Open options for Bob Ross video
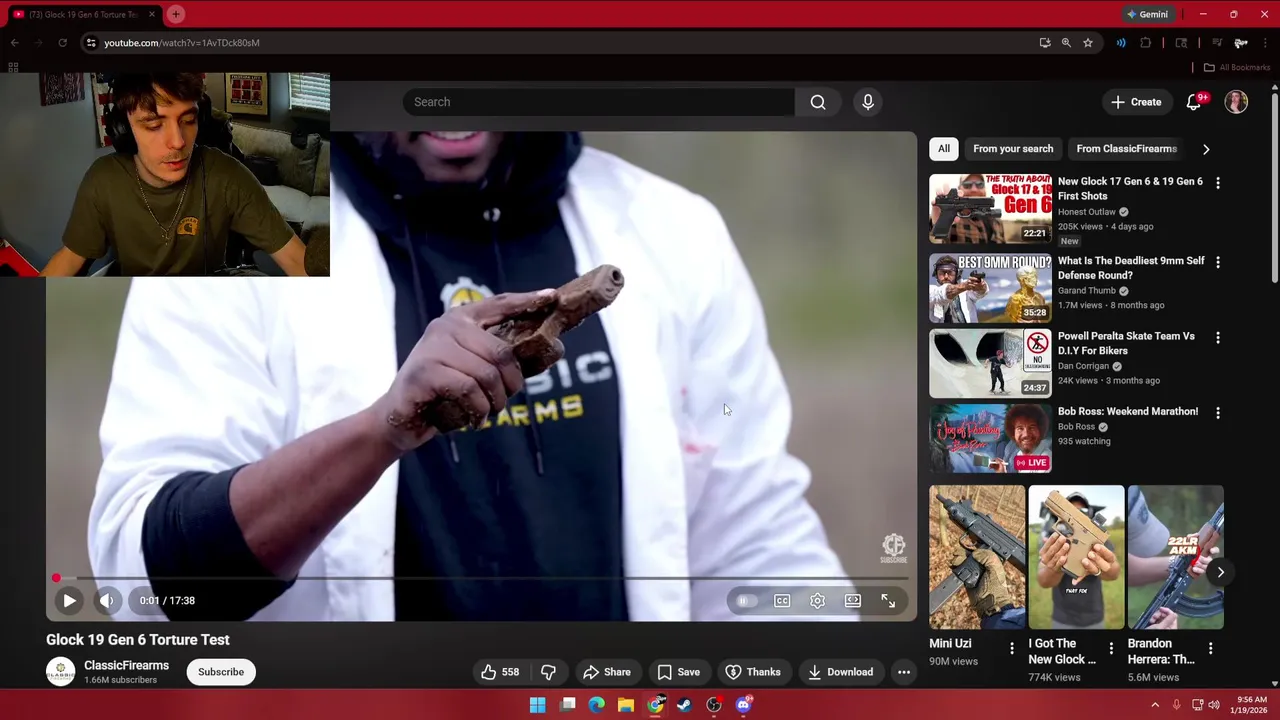The height and width of the screenshot is (720, 1280). (x=1218, y=413)
